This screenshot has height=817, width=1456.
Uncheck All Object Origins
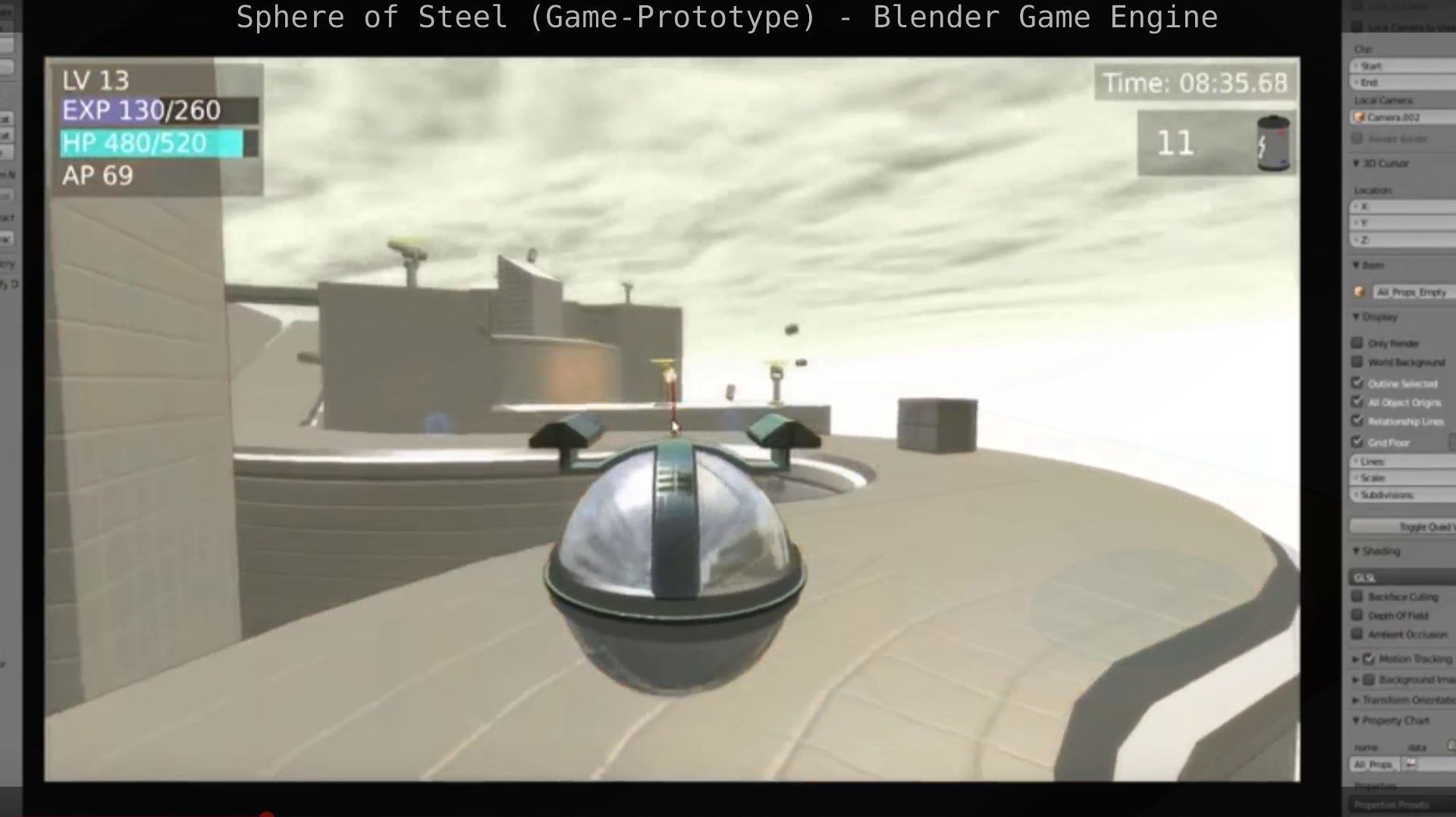[1357, 402]
